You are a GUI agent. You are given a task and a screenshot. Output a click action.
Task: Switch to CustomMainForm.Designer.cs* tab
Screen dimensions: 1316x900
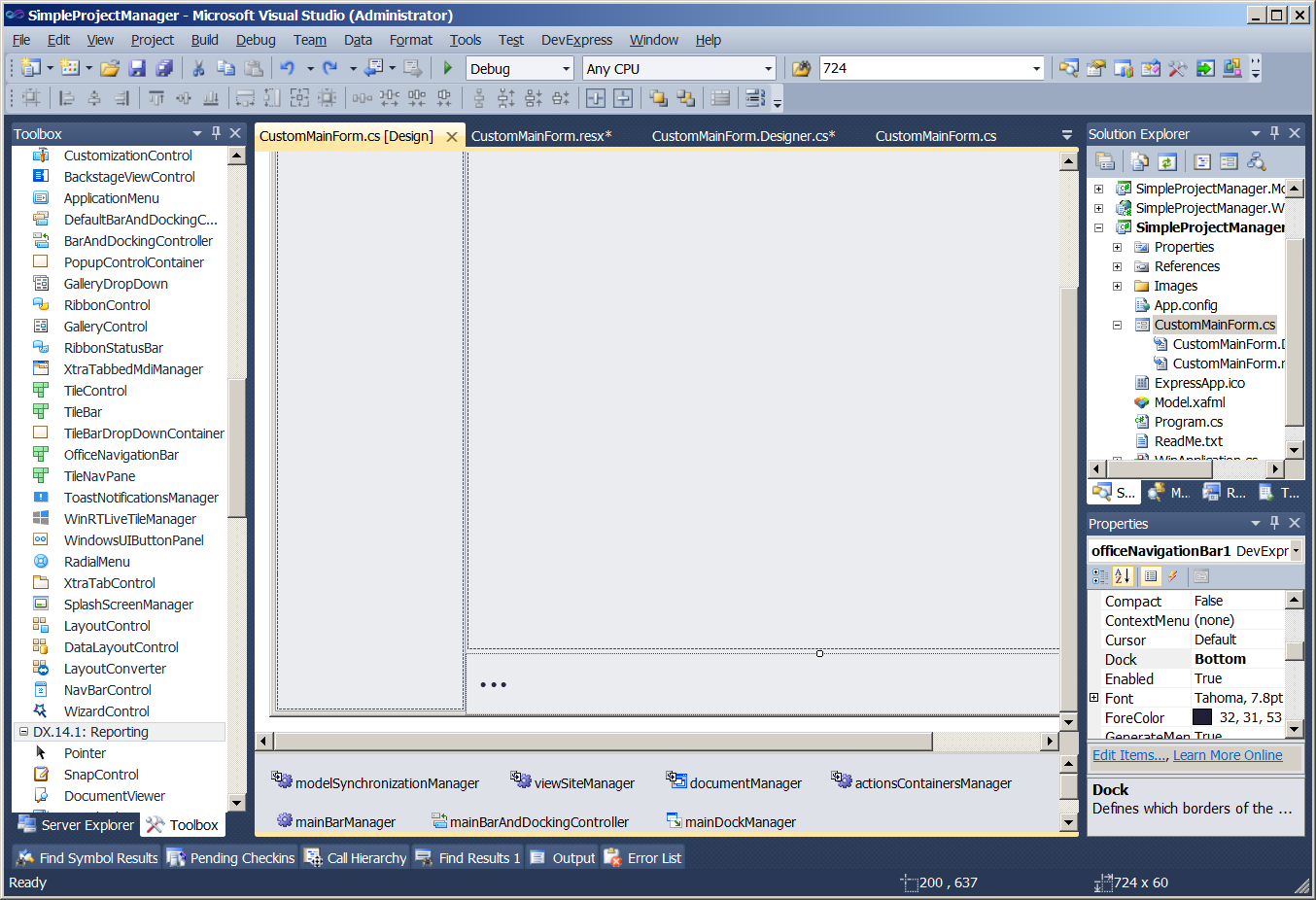click(x=744, y=136)
